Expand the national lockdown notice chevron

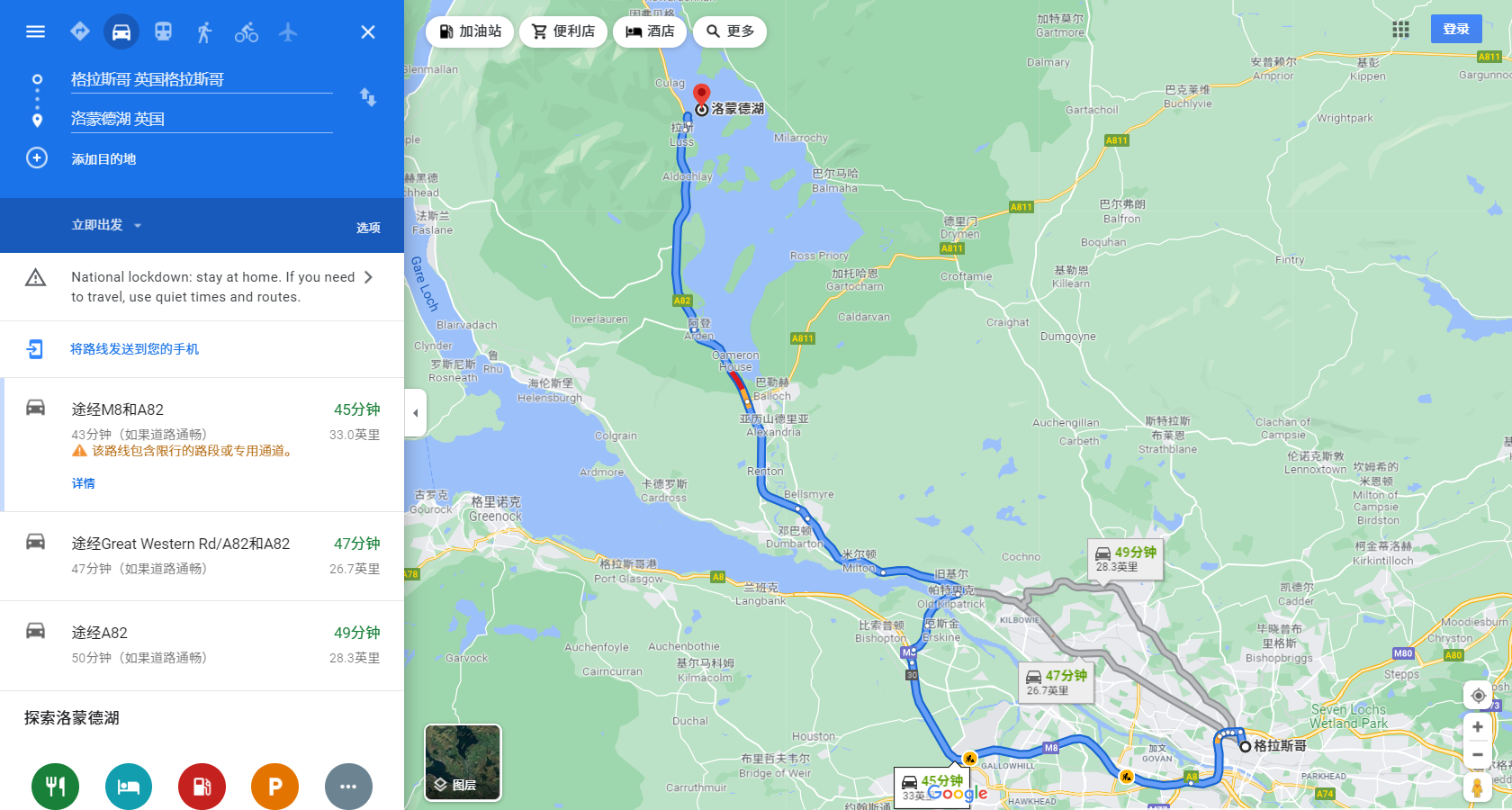tap(368, 277)
